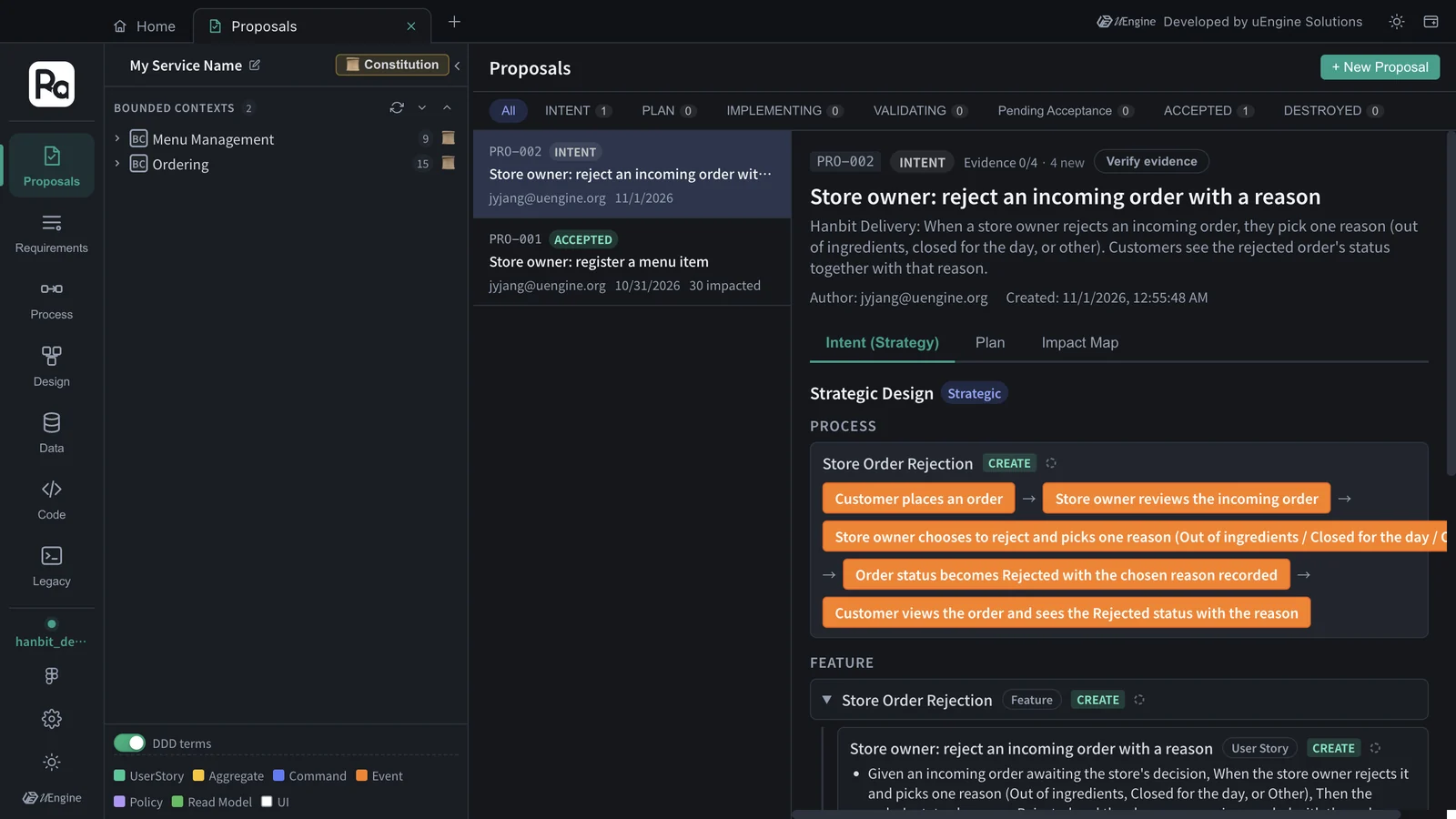Switch to the Impact Map tab
This screenshot has width=1456, height=819.
1080,342
